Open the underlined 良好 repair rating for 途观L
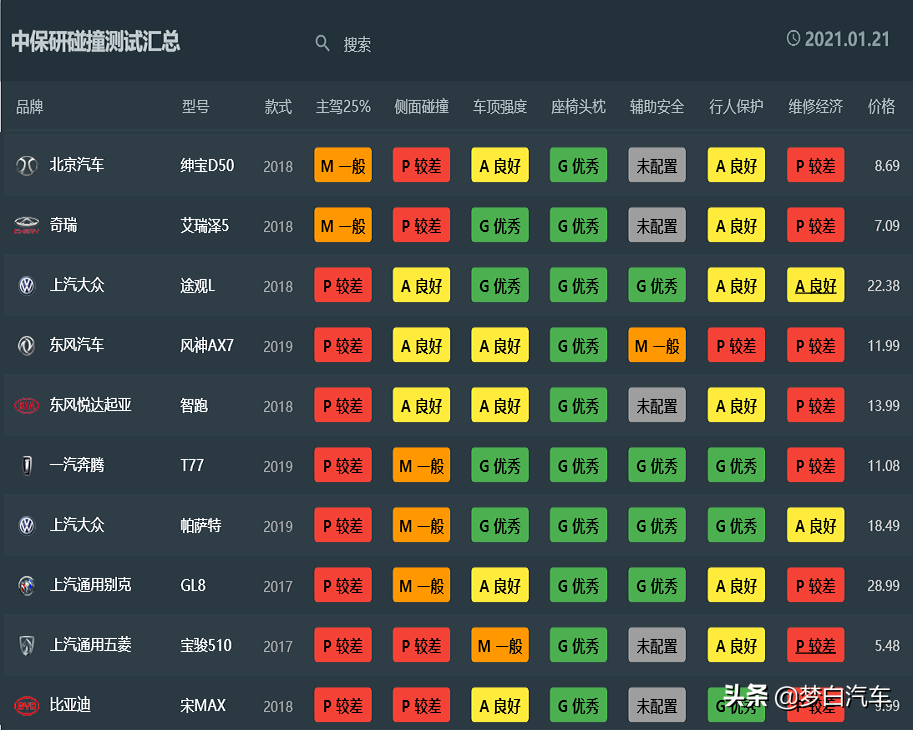This screenshot has width=913, height=730. pyautogui.click(x=816, y=286)
